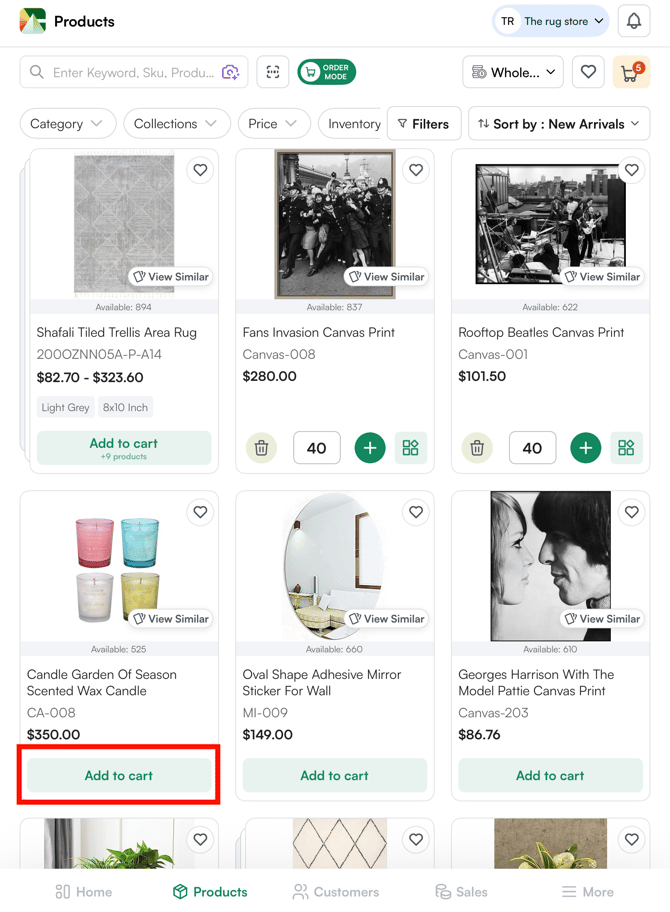Open the Sort by New Arrivals dropdown
The image size is (670, 912).
tap(559, 124)
